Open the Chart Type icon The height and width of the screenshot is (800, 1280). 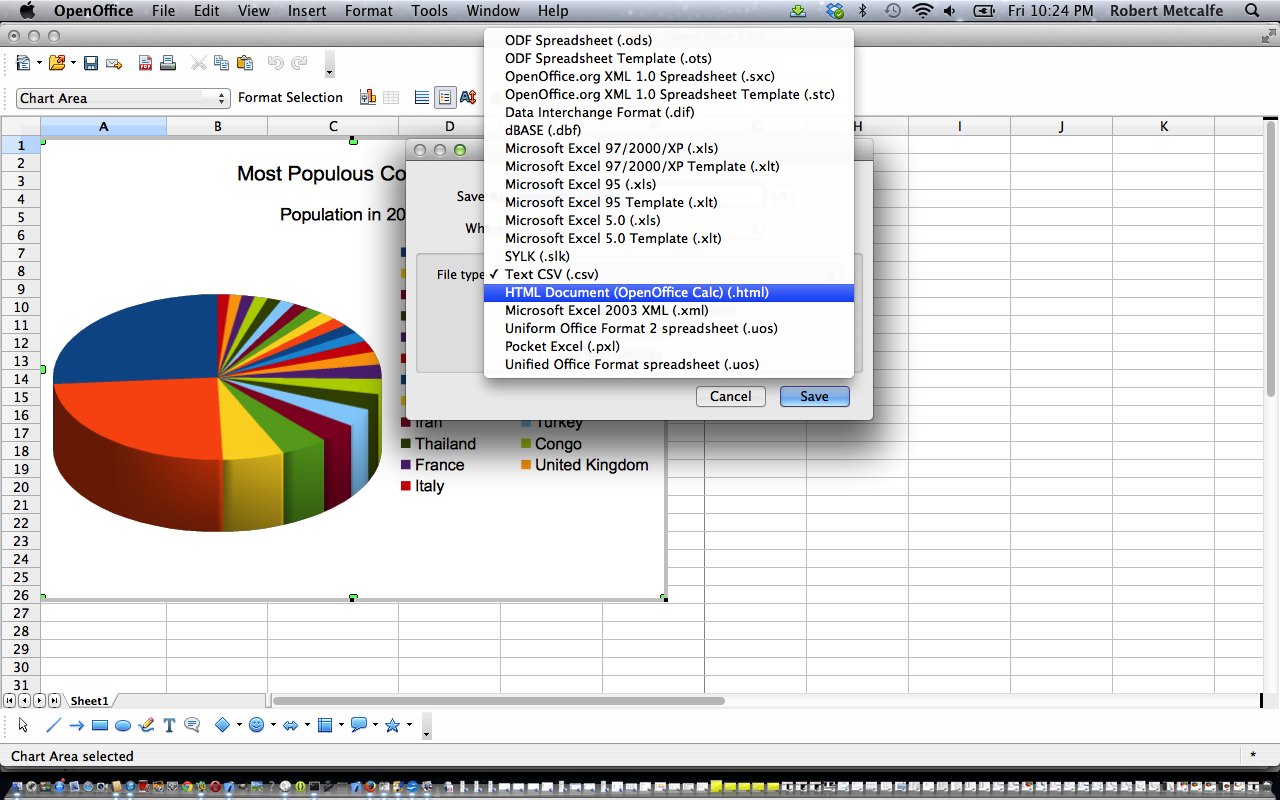[x=368, y=97]
